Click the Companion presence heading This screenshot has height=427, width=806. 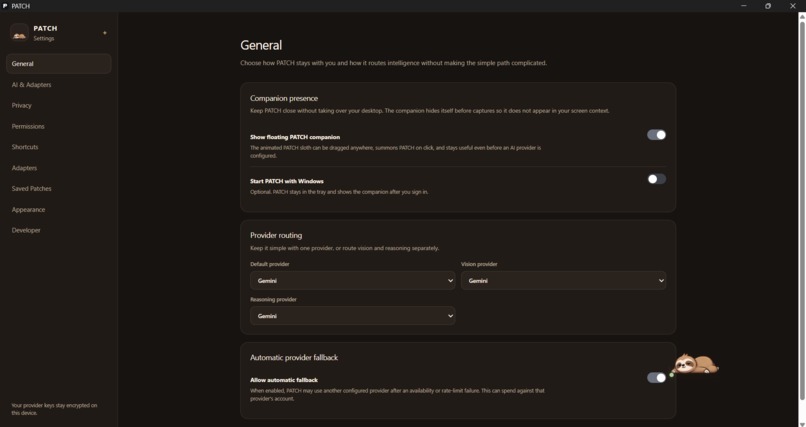284,98
